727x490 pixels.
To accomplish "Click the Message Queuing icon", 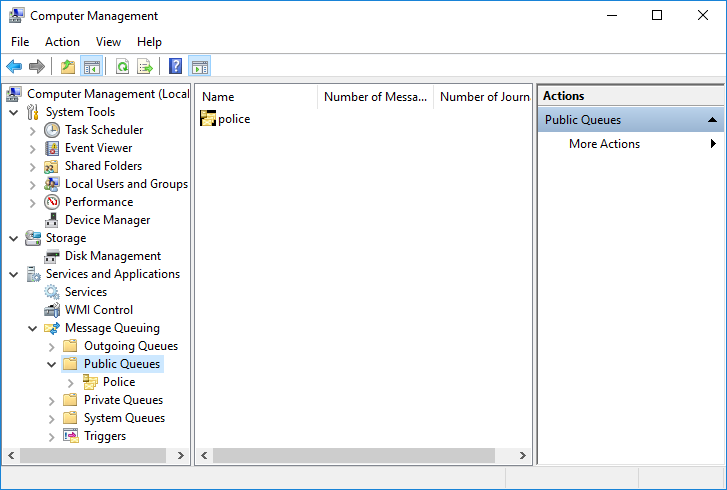I will [x=51, y=328].
